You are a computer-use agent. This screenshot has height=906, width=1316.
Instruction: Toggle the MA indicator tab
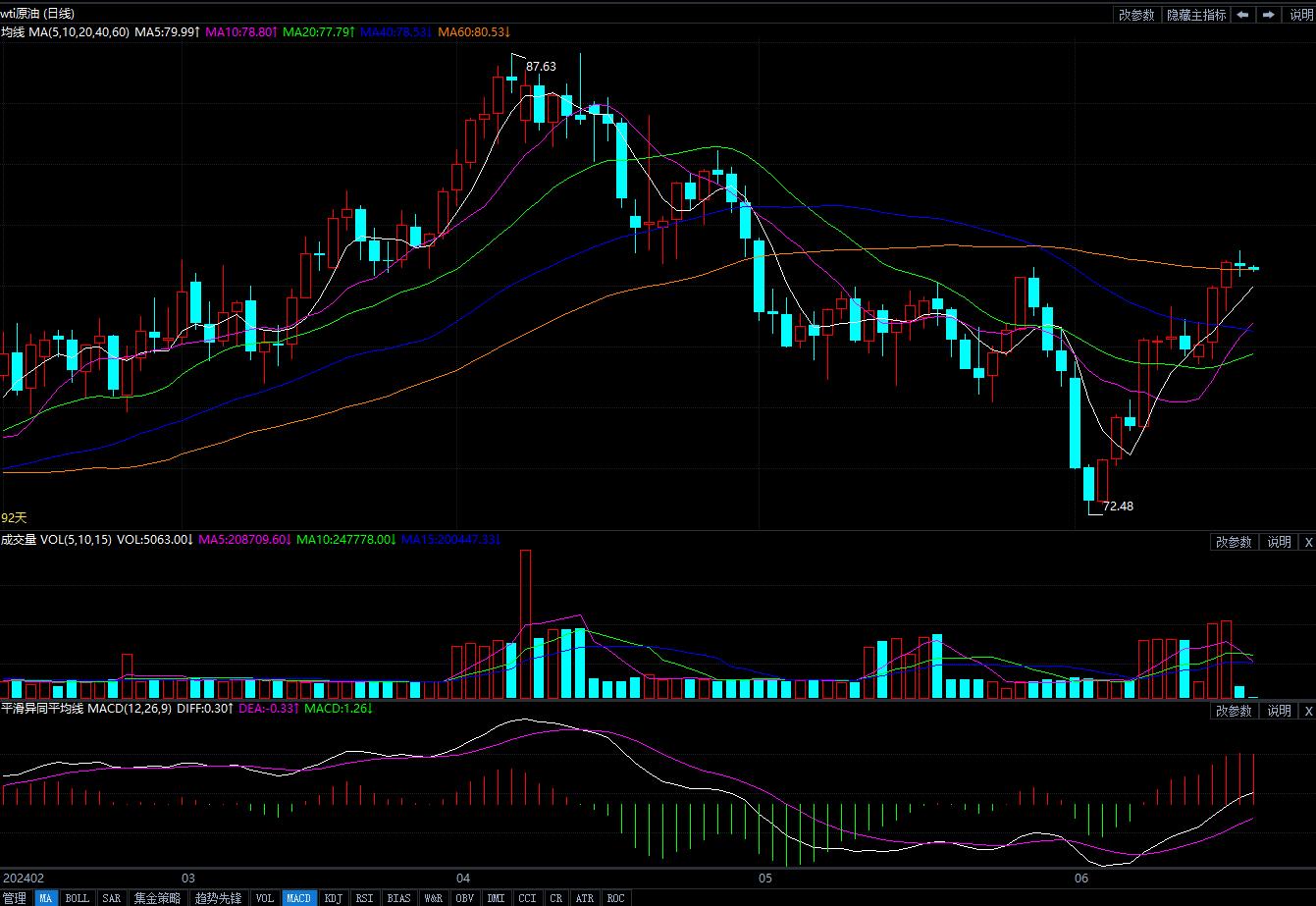pos(46,898)
